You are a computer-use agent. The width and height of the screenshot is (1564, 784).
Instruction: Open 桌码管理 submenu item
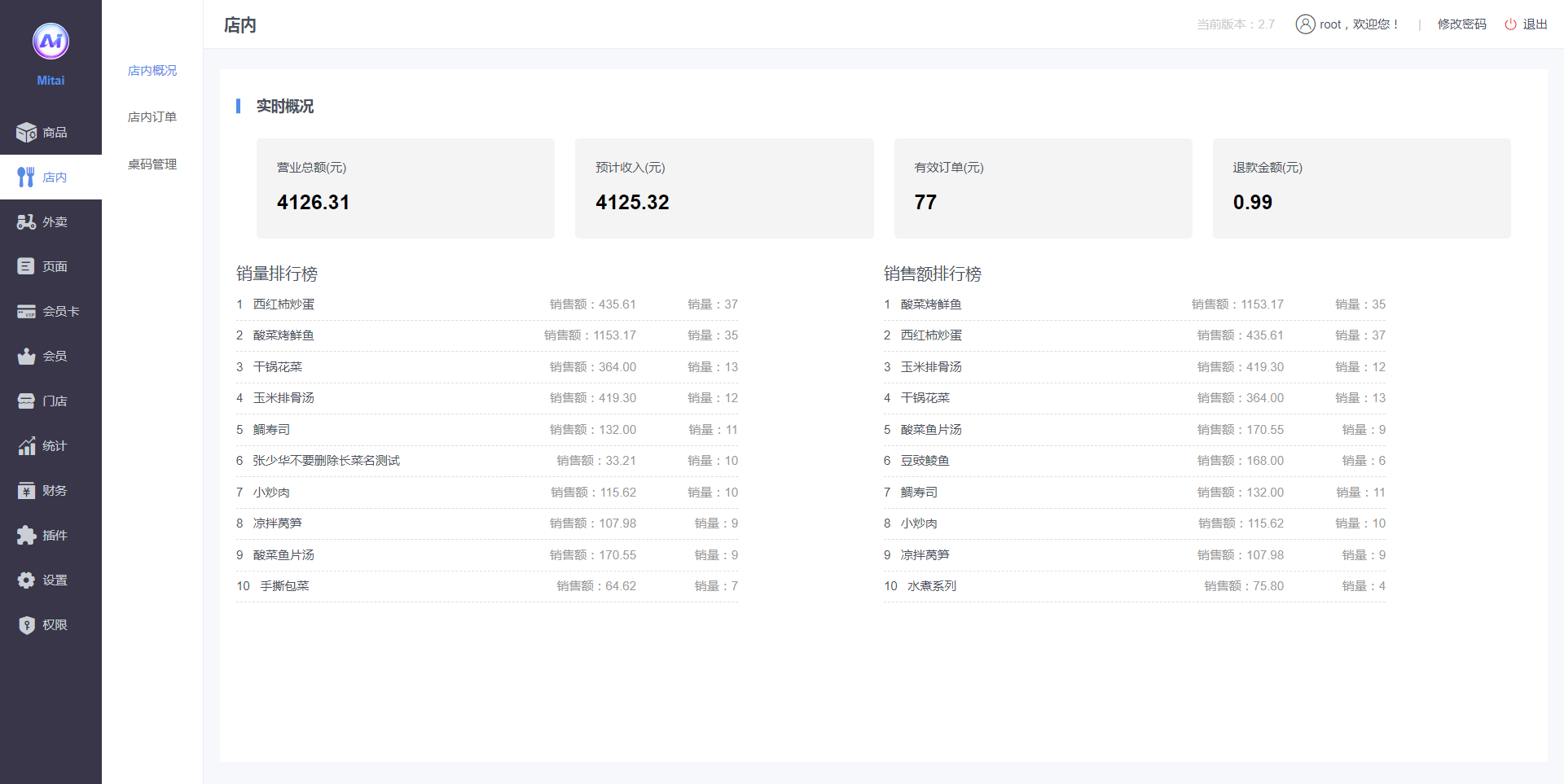click(x=152, y=164)
